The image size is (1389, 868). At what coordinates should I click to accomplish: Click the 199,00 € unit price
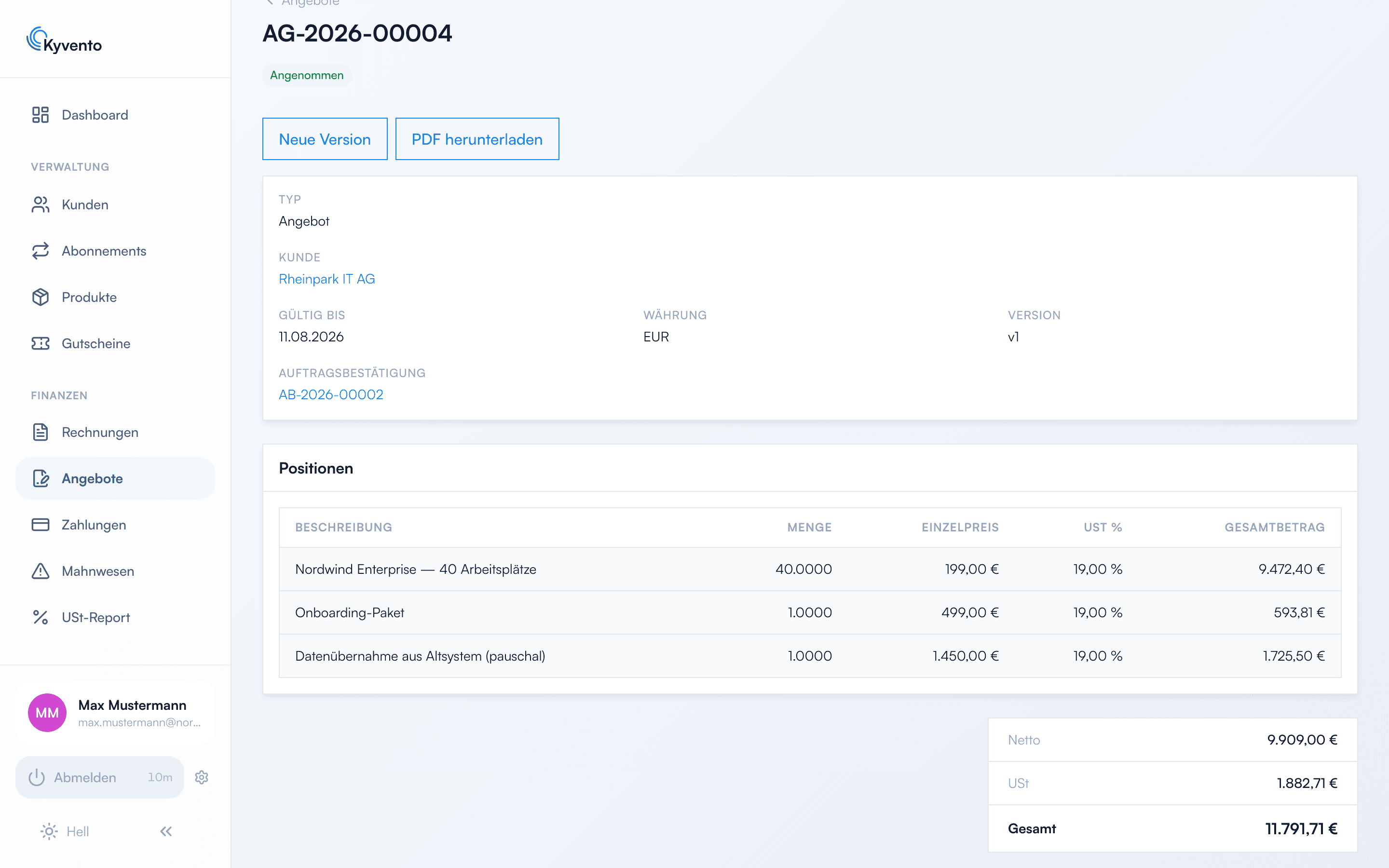972,569
